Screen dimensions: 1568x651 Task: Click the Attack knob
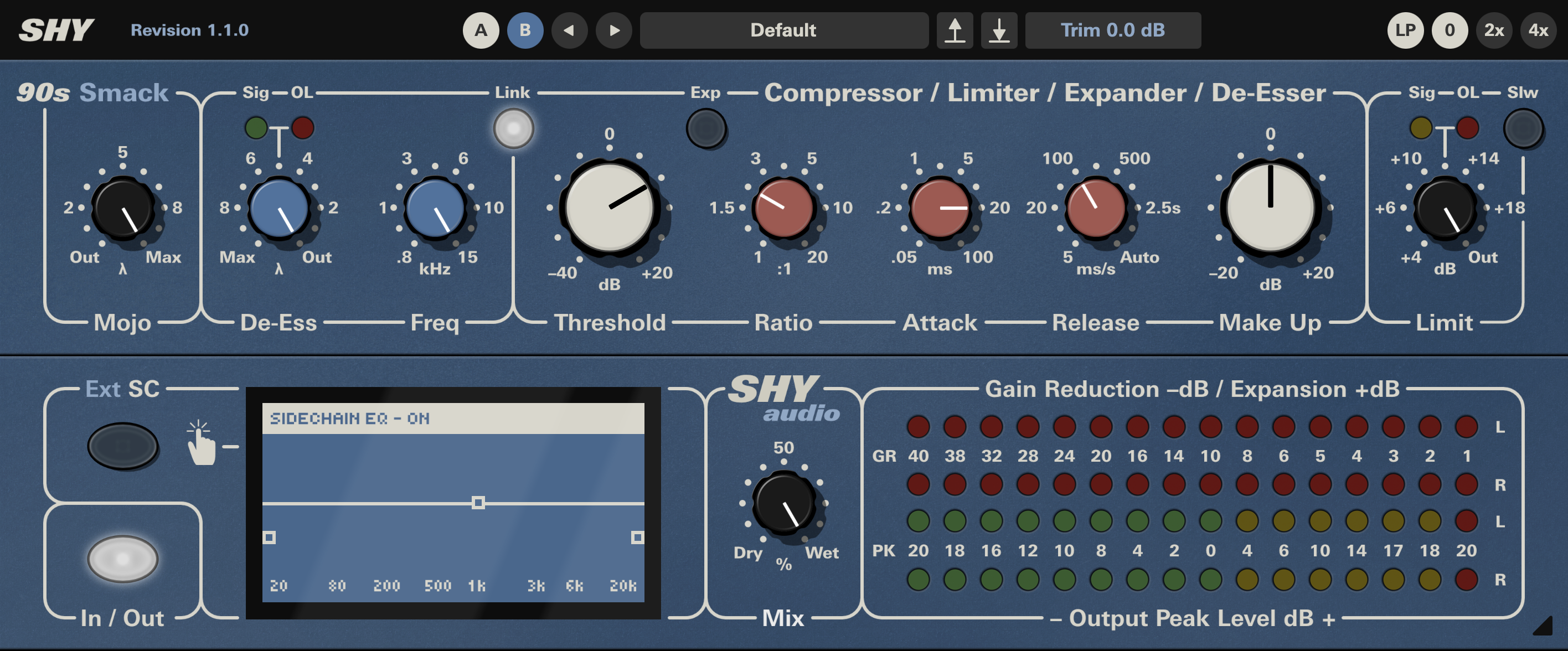(940, 208)
